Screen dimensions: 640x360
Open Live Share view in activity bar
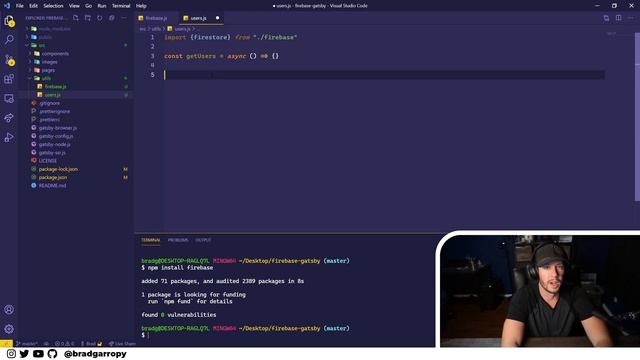click(9, 118)
